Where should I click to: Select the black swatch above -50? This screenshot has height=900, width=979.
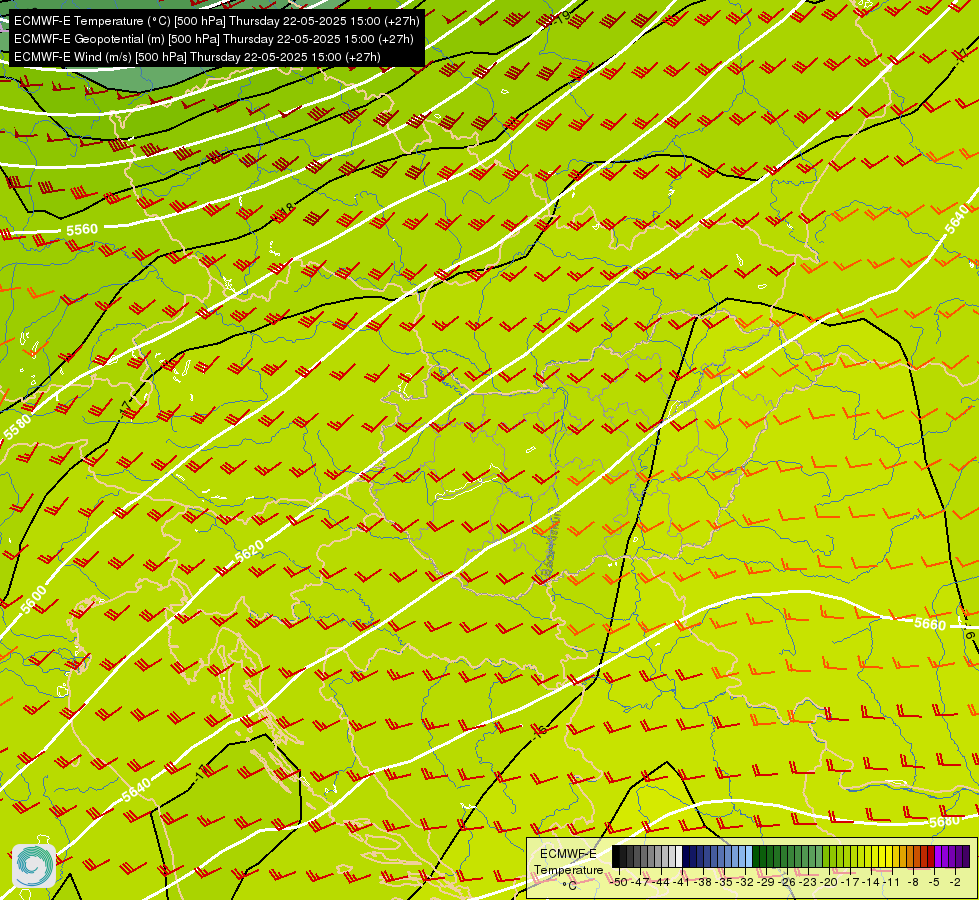point(616,856)
